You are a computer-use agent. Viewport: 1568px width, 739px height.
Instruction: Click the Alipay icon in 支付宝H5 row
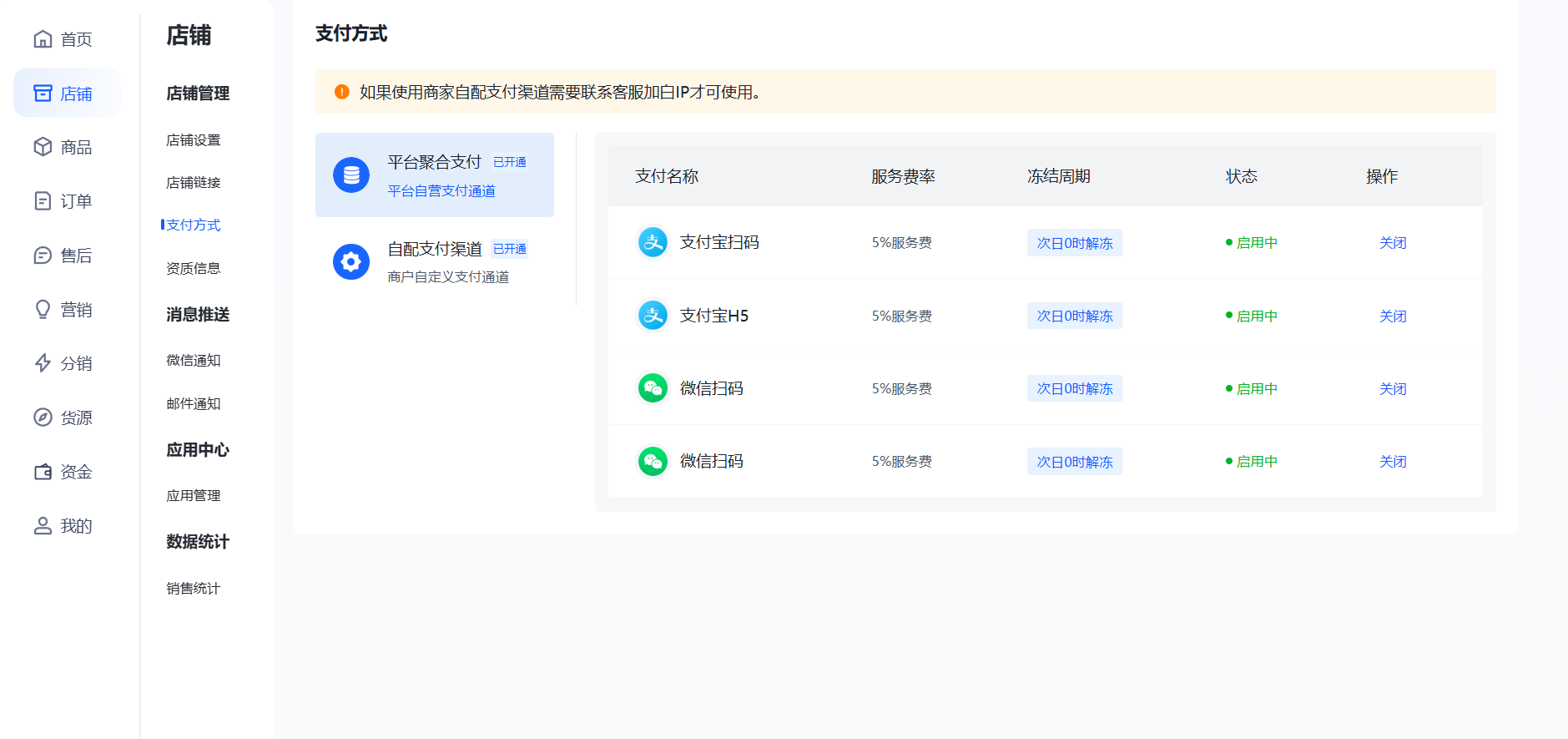[653, 316]
